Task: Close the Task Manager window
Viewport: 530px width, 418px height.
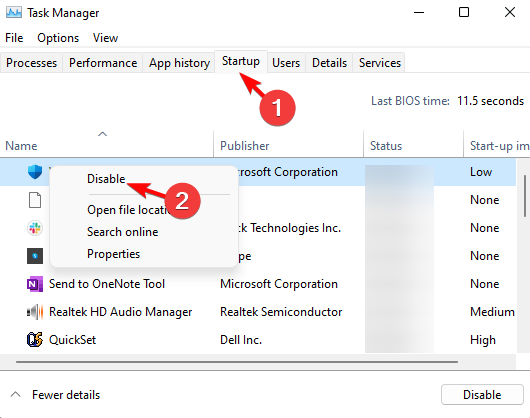Action: pyautogui.click(x=510, y=13)
